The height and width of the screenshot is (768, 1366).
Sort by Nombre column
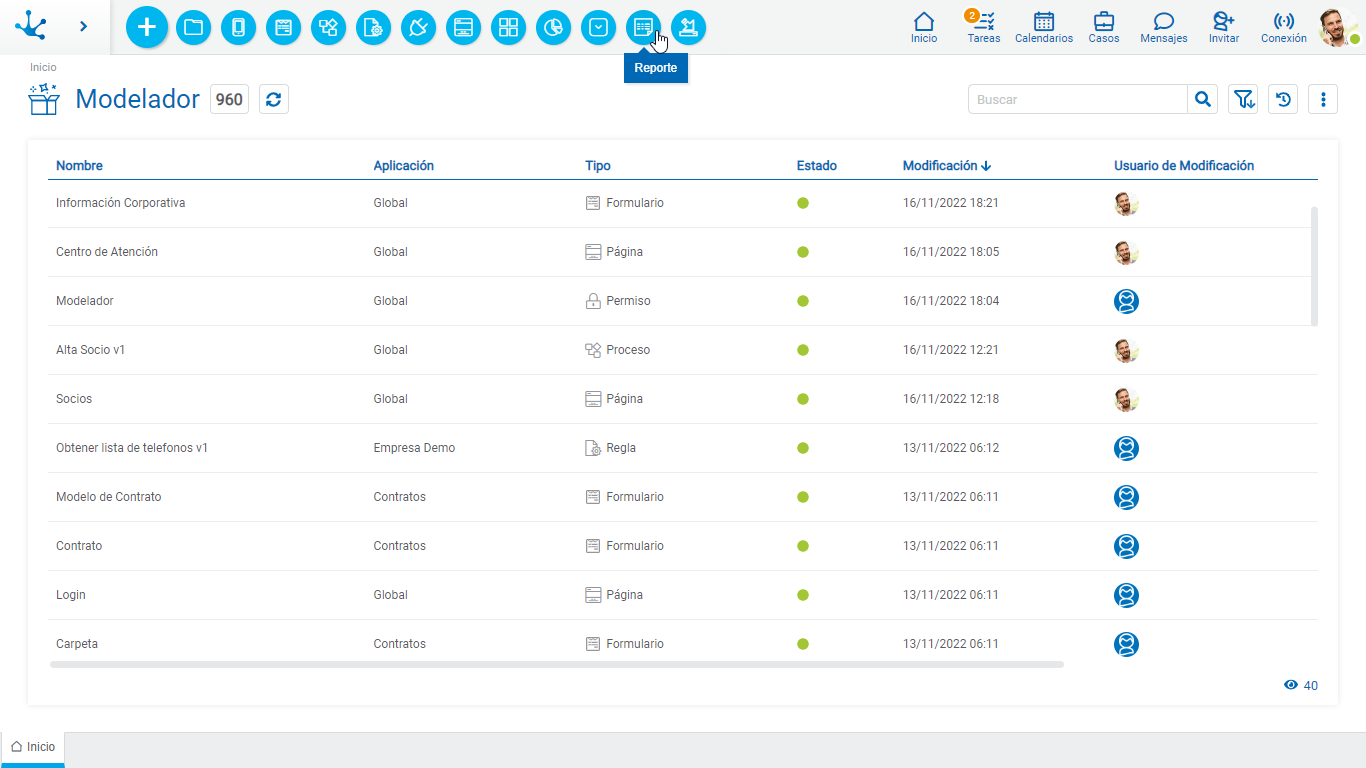(79, 166)
